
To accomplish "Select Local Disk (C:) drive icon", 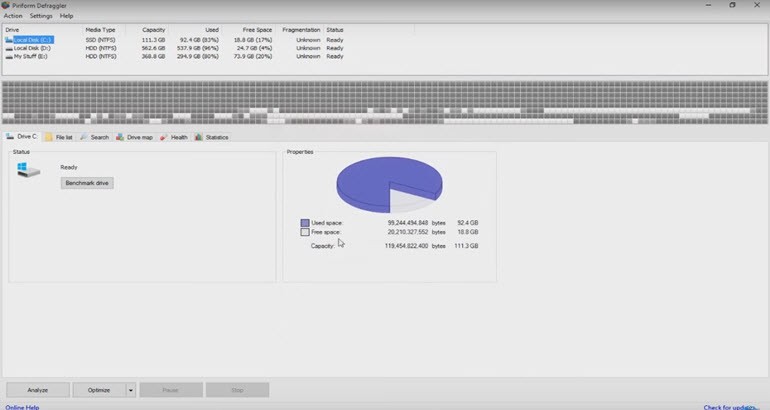I will pyautogui.click(x=9, y=40).
